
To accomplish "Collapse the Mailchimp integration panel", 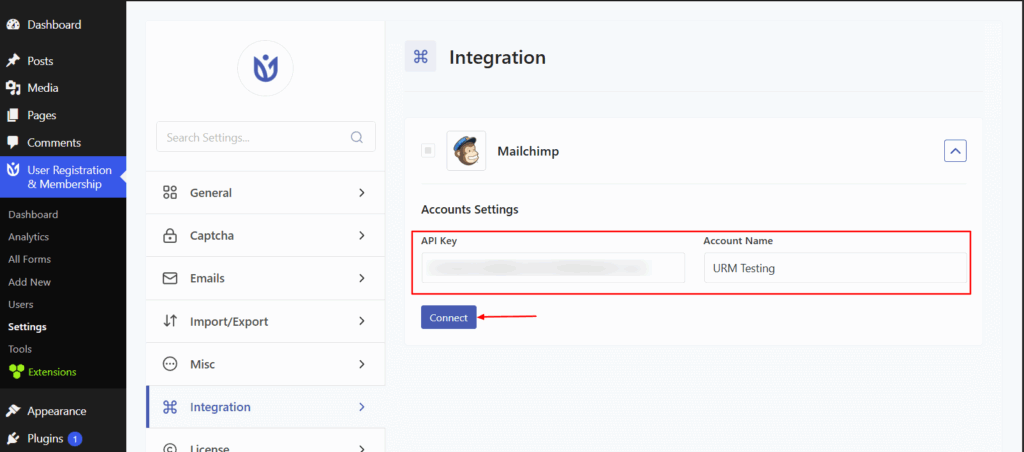I will (955, 151).
